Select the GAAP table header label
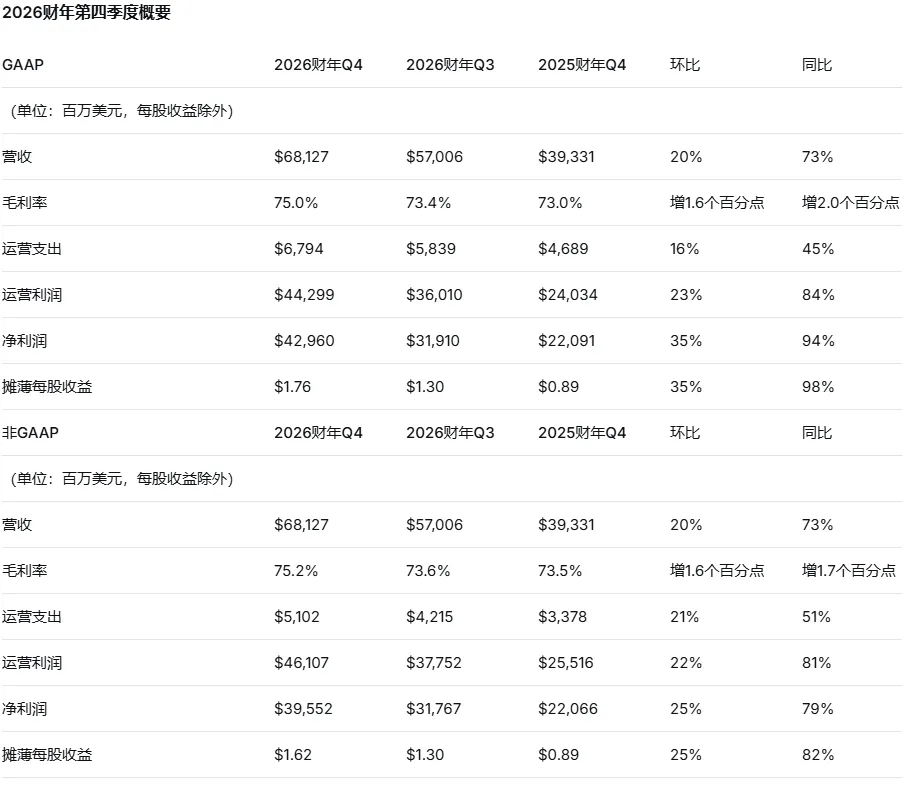The image size is (912, 786). click(23, 65)
